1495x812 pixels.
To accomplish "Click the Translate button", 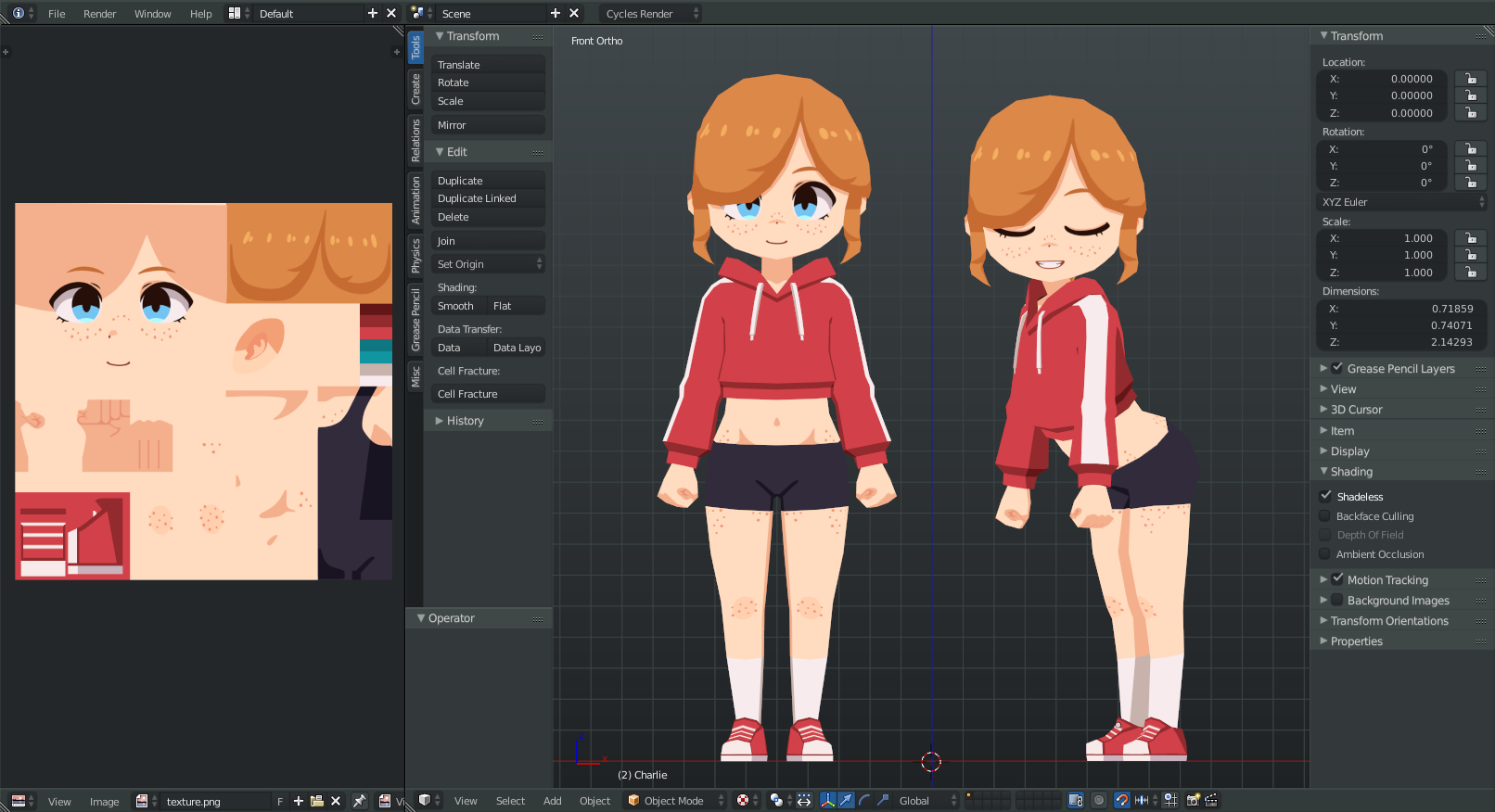I will click(489, 65).
